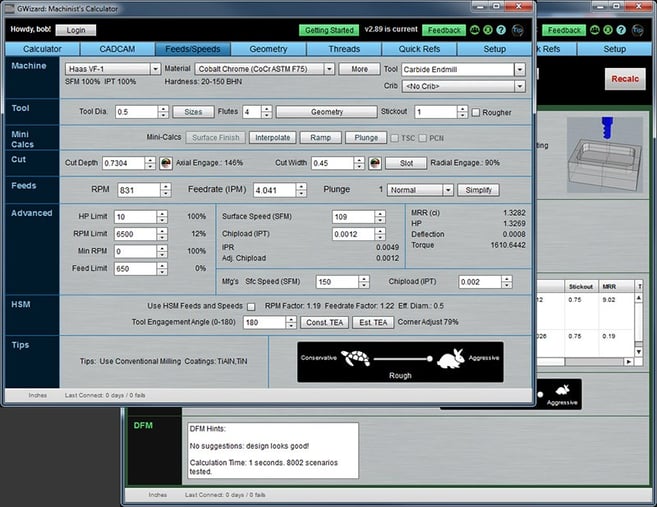Click the green dollar icon in front window
Screen dimensions: 657x507
pyautogui.click(x=488, y=30)
